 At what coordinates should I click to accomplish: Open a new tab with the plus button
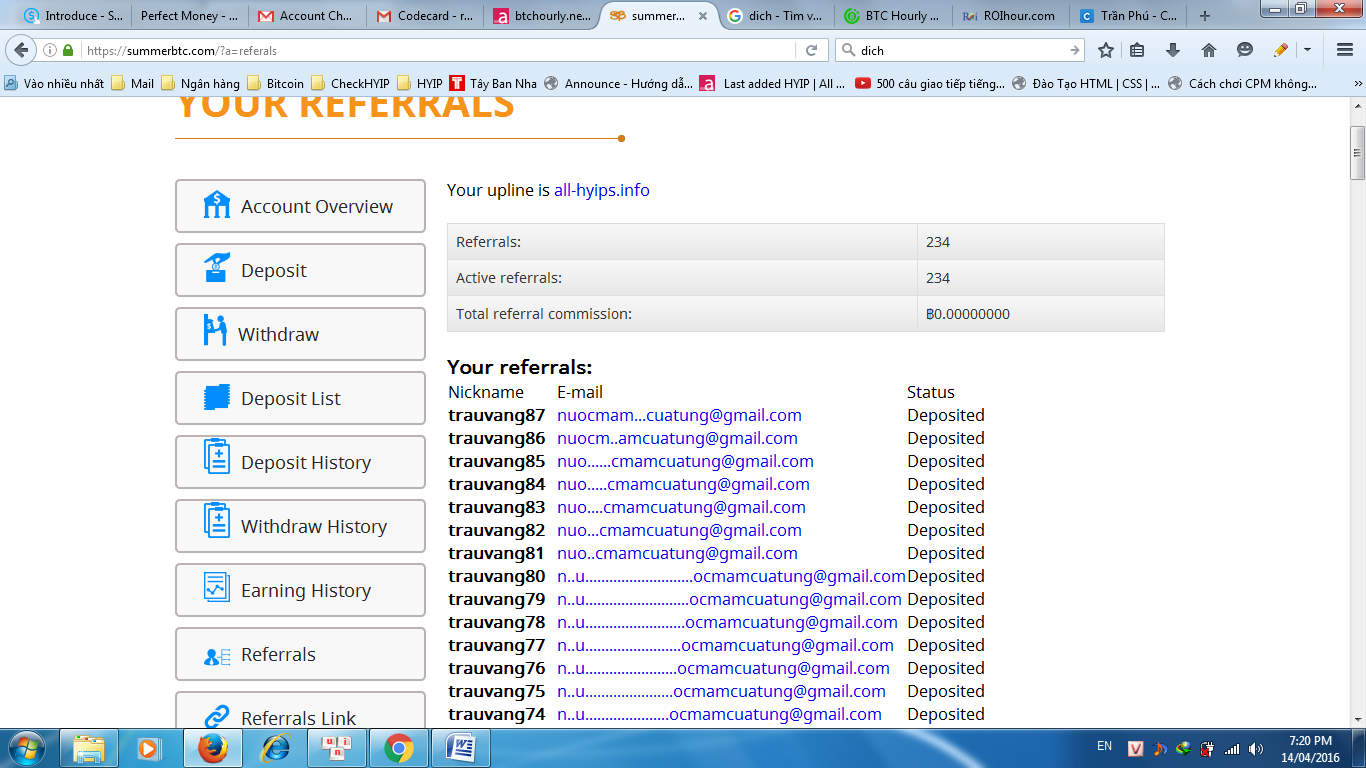click(x=1205, y=16)
